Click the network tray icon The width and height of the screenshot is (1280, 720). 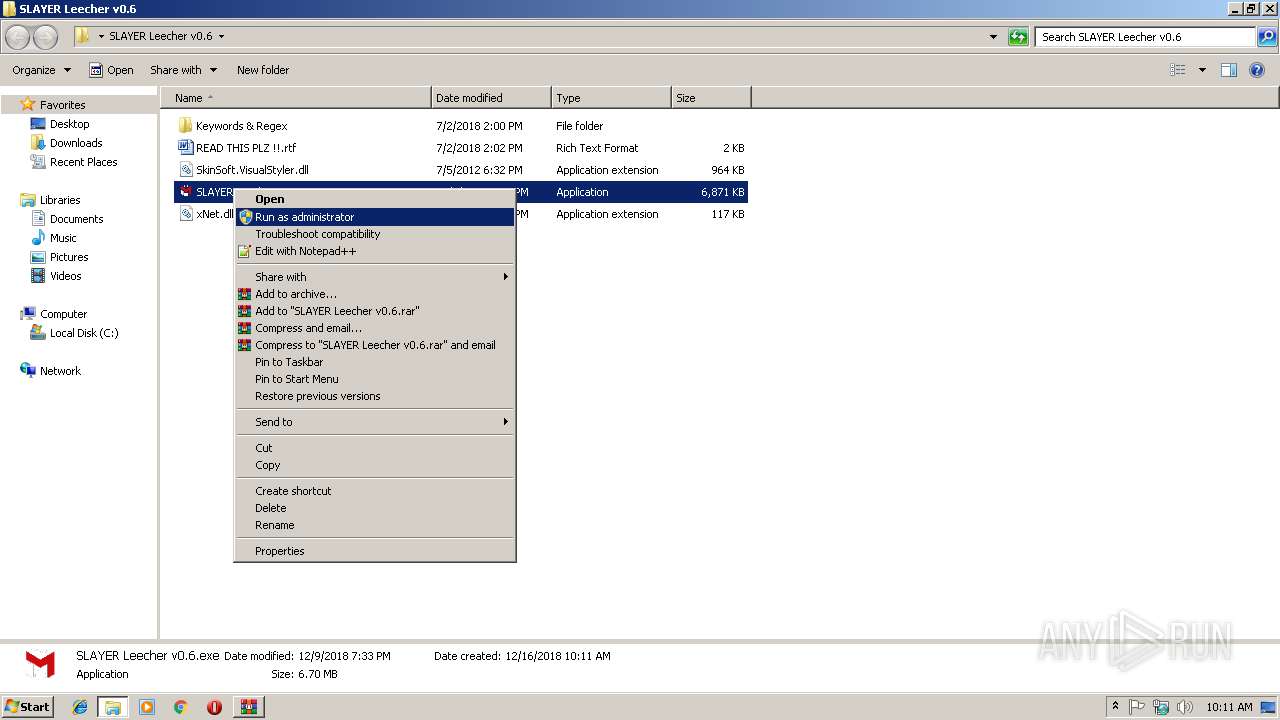pyautogui.click(x=1161, y=707)
